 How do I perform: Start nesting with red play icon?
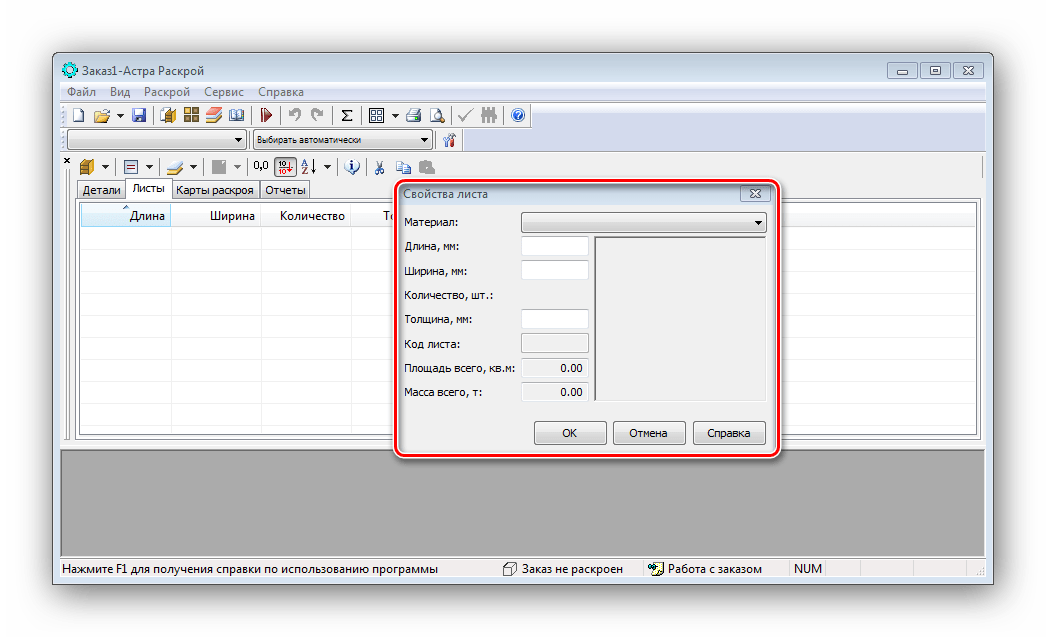pos(266,115)
